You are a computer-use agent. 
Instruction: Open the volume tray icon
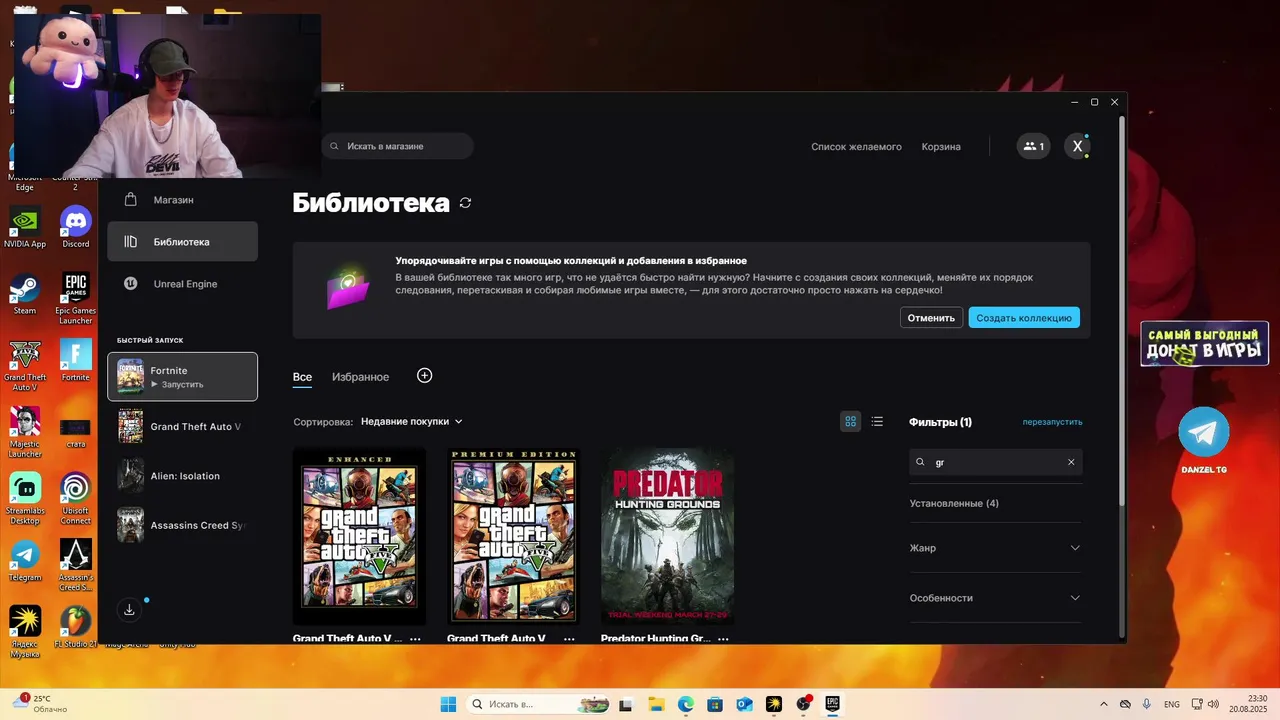click(x=1213, y=704)
